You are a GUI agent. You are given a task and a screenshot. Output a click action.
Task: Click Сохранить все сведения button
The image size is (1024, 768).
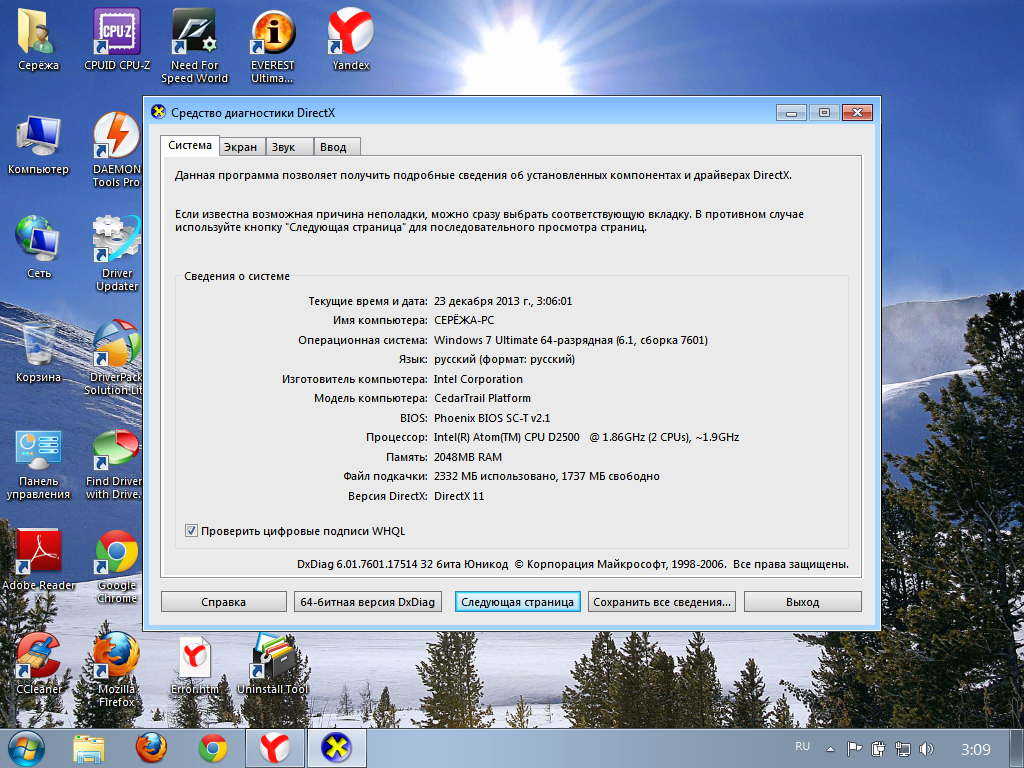pyautogui.click(x=662, y=601)
